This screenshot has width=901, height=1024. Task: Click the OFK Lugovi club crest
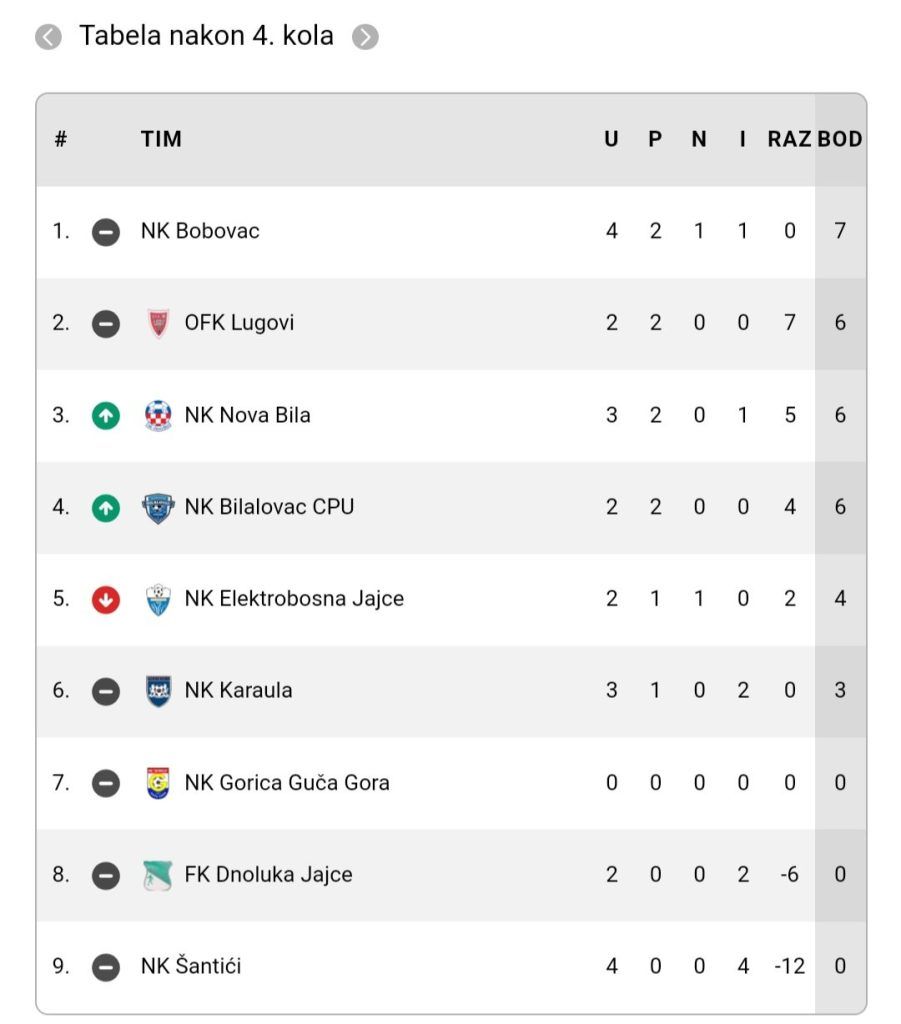[x=158, y=323]
